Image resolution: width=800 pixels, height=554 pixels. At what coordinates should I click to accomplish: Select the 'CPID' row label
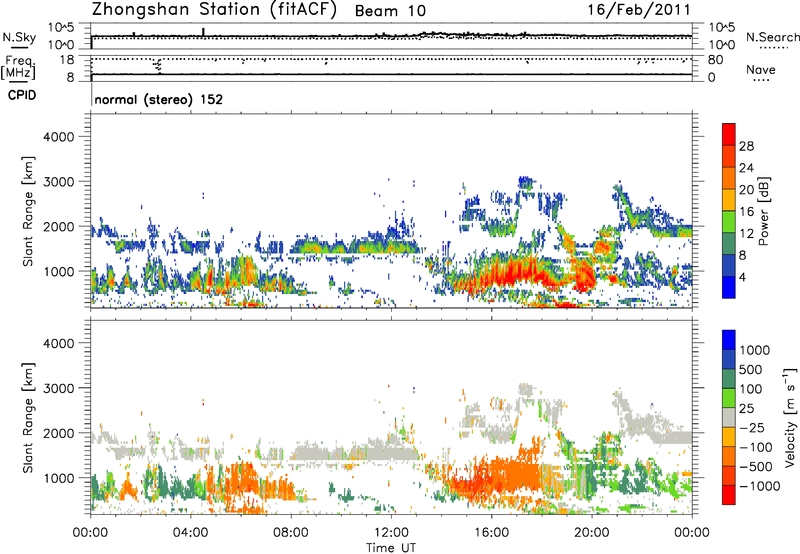[x=22, y=95]
